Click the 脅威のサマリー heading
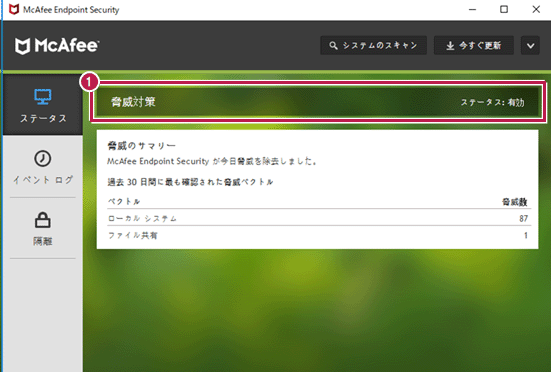The height and width of the screenshot is (372, 551). point(141,145)
